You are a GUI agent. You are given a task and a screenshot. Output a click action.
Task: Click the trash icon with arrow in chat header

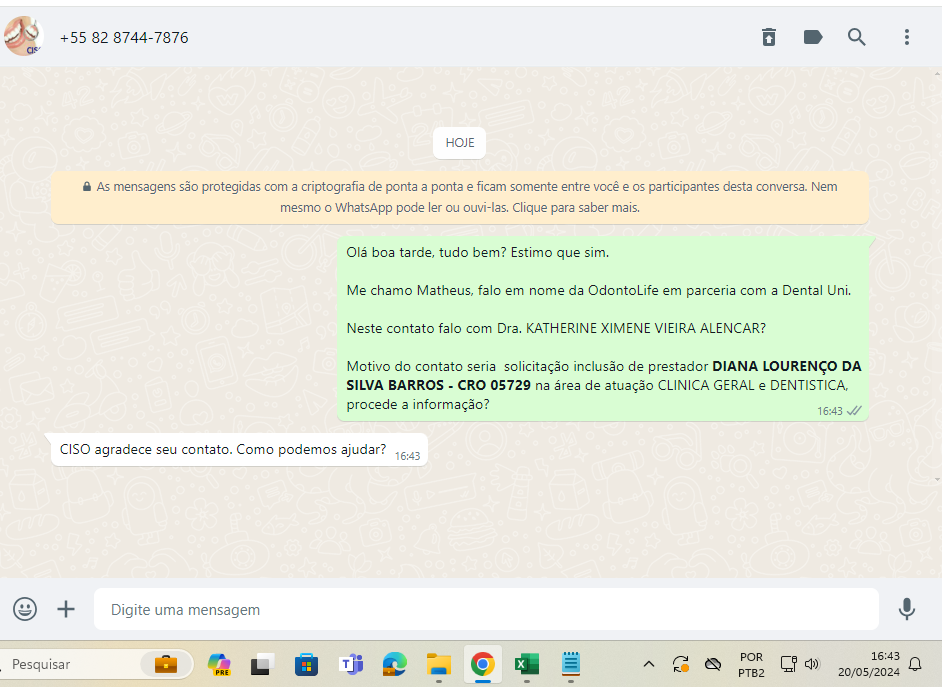768,37
